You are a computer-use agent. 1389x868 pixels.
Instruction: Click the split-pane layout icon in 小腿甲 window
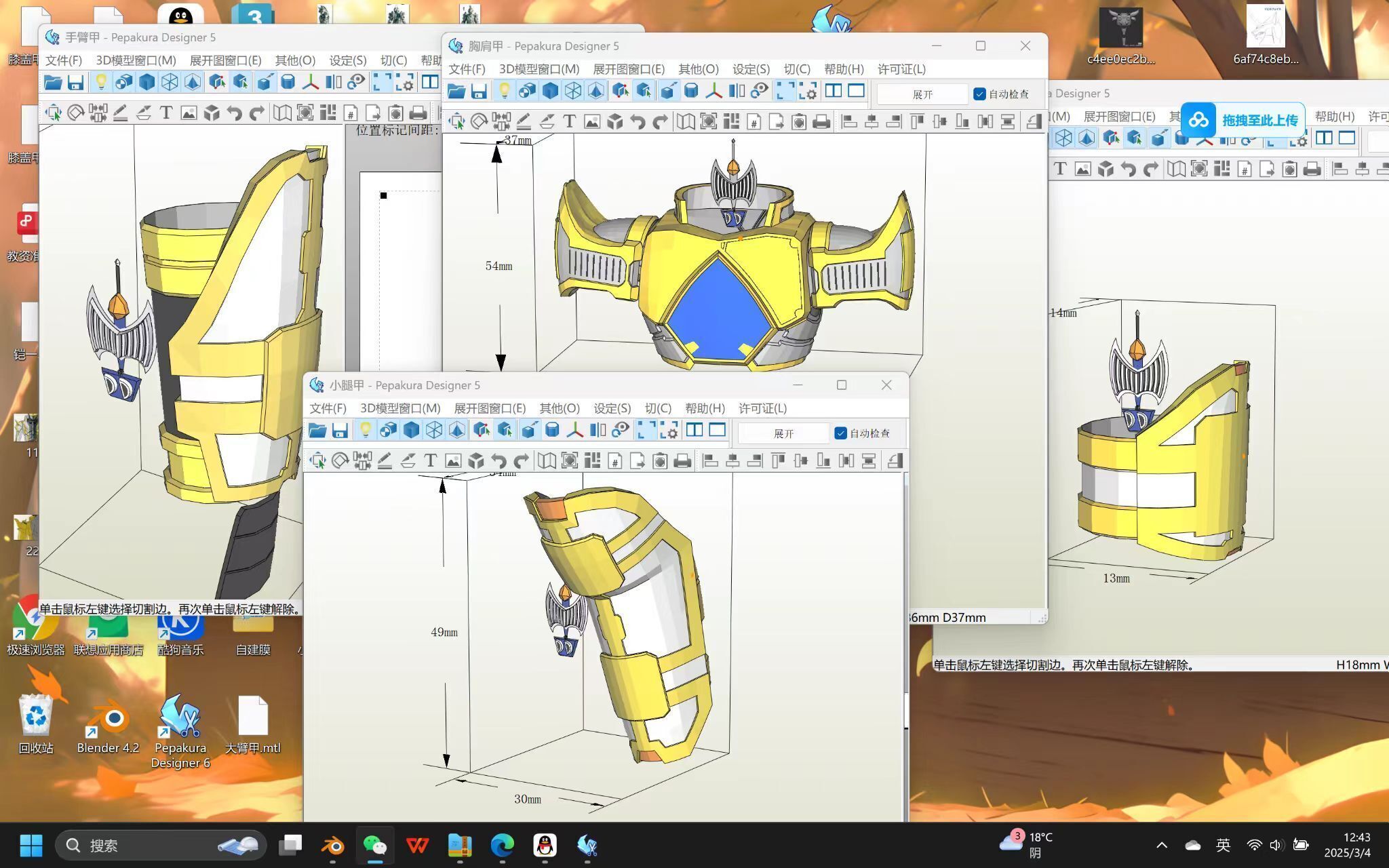tap(694, 430)
